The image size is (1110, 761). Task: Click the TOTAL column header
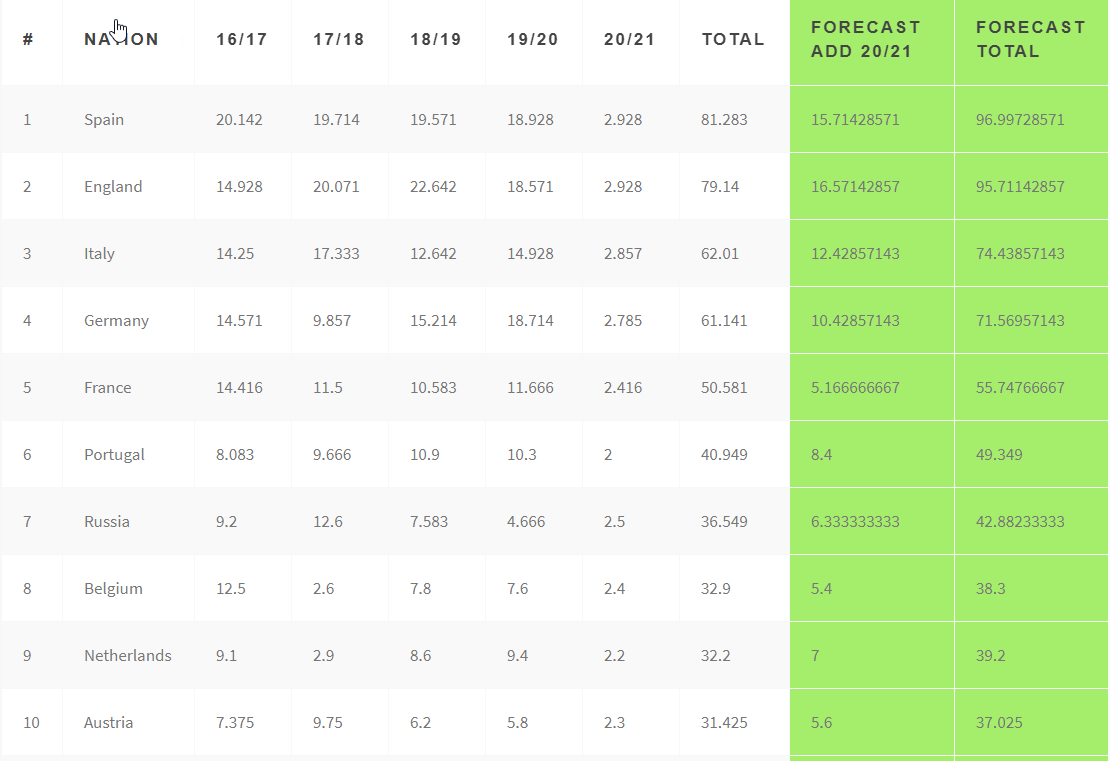tap(733, 39)
